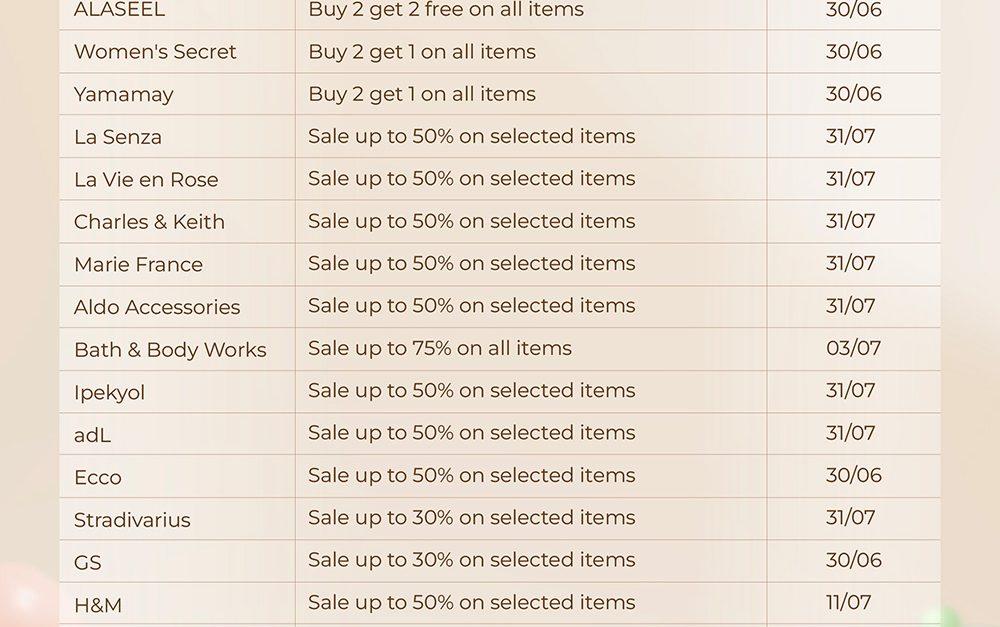Click Stradivarius 30% sale offer text
The width and height of the screenshot is (1000, 627).
(x=472, y=517)
